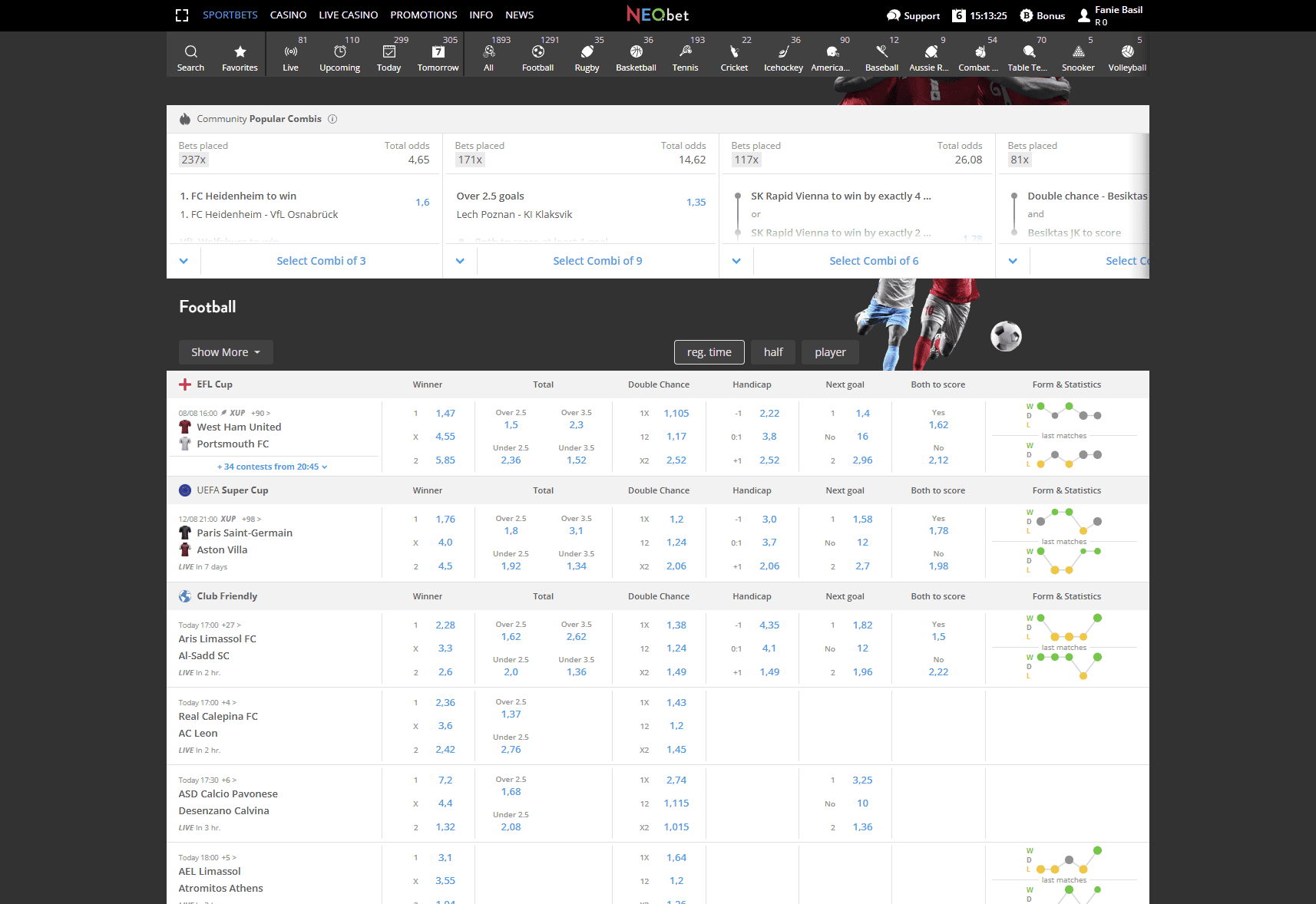The image size is (1316, 904).
Task: Switch to half market view
Action: pos(773,352)
